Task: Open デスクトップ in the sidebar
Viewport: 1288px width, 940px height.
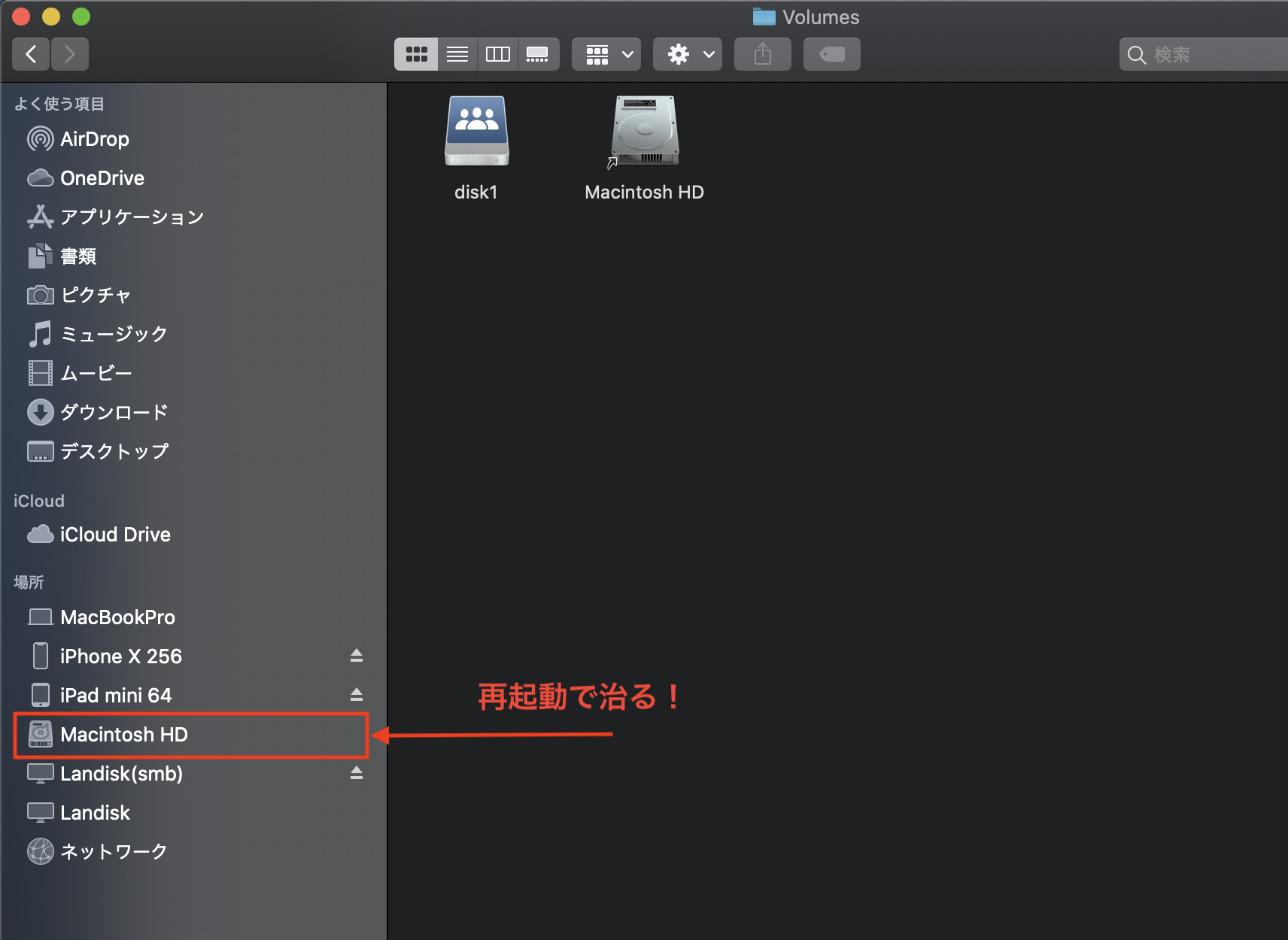Action: [194, 451]
